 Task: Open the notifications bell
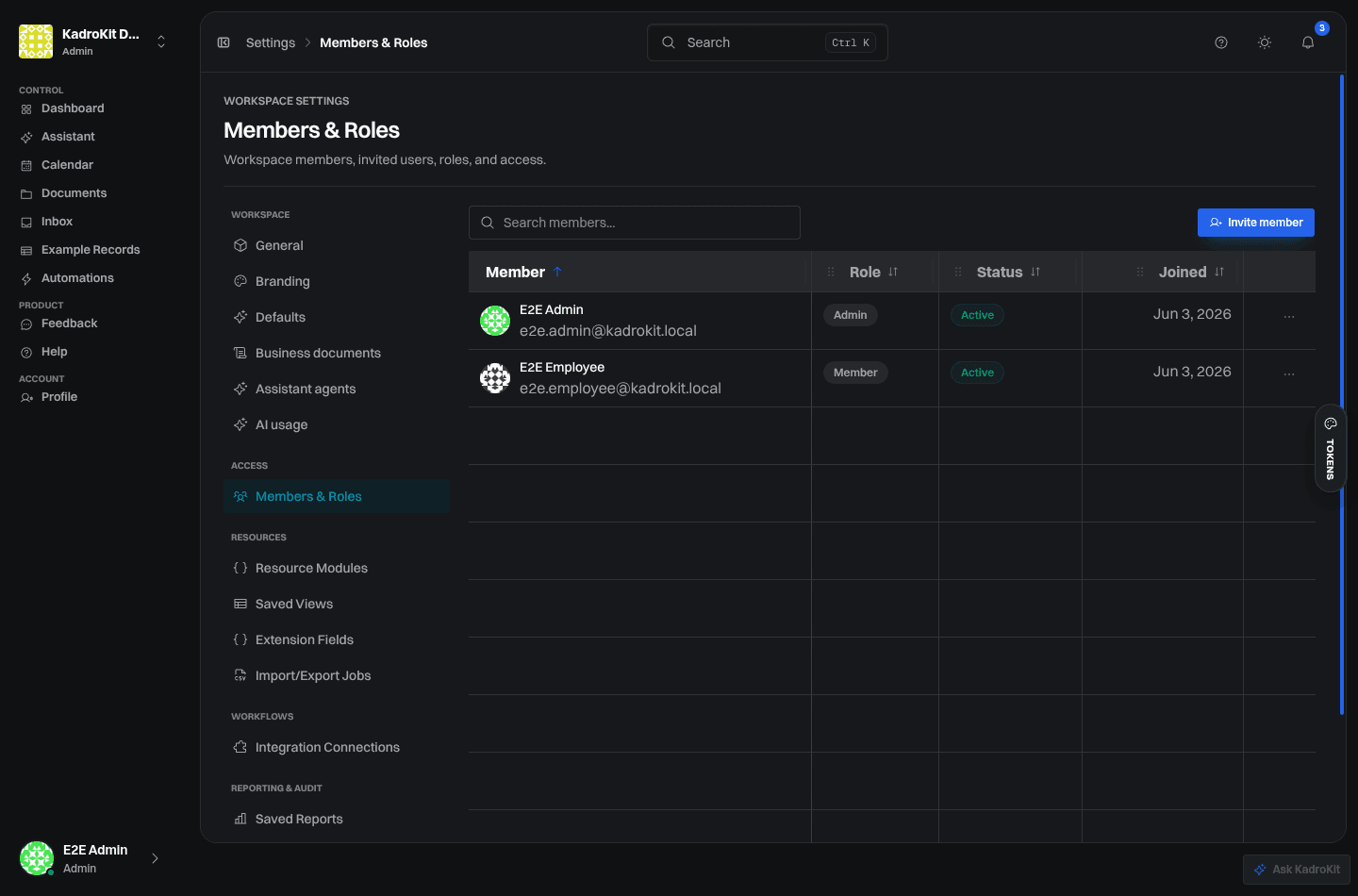1308,42
